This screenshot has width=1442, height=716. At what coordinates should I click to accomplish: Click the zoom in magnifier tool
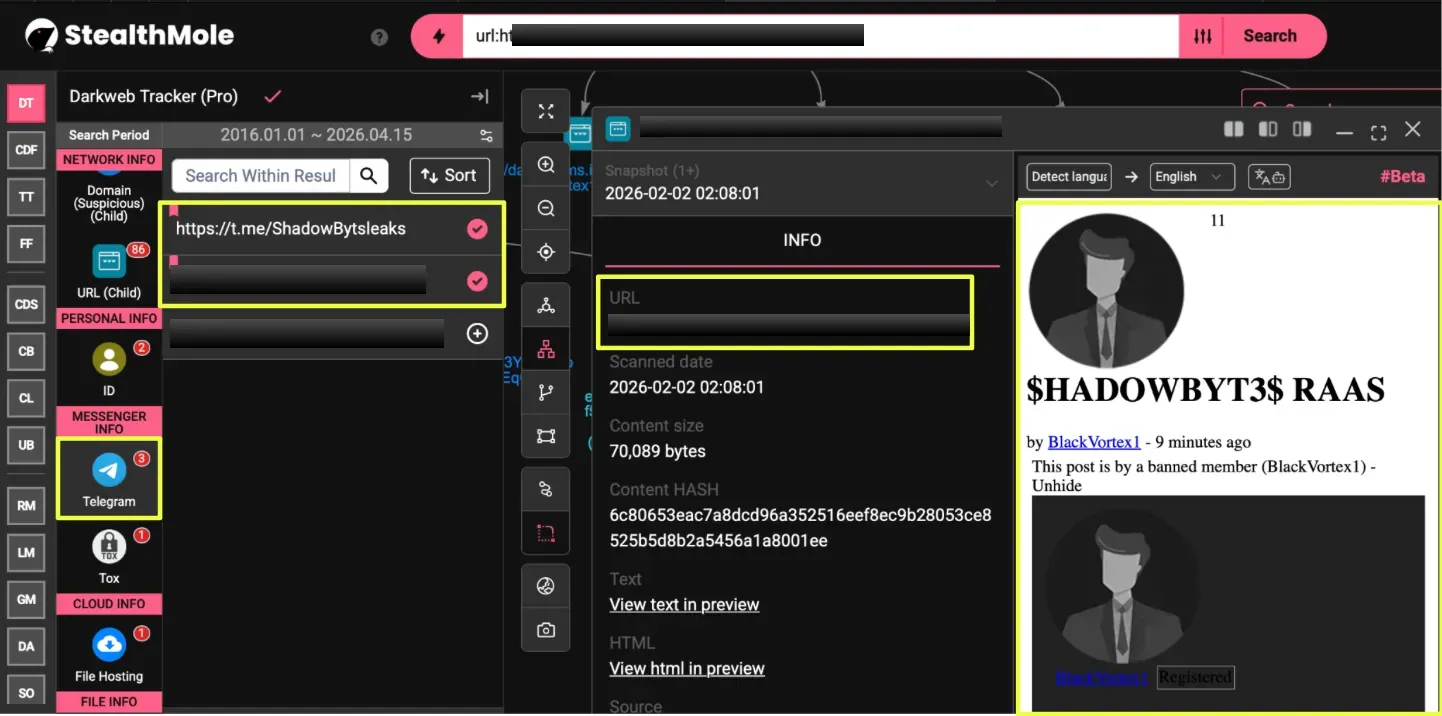point(546,165)
